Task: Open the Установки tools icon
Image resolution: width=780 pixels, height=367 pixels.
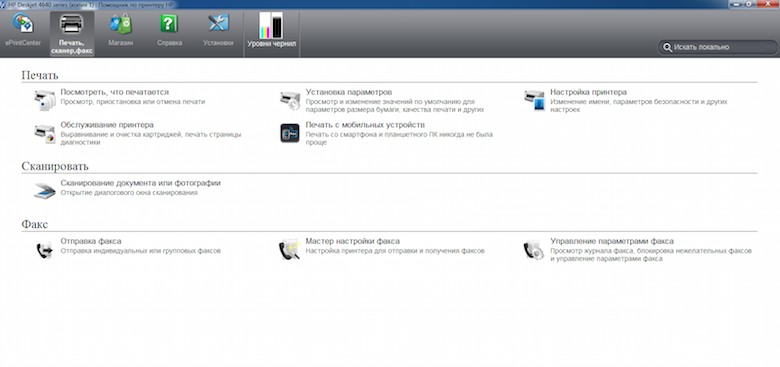Action: coord(218,31)
